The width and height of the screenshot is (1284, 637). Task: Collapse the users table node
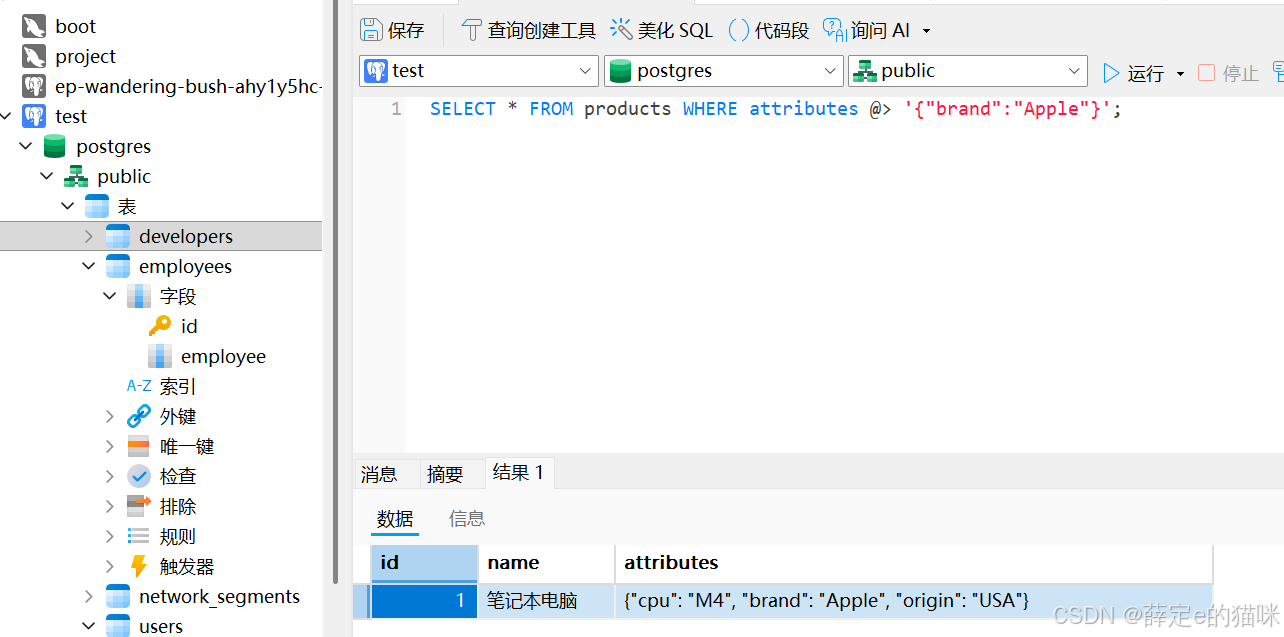click(89, 627)
